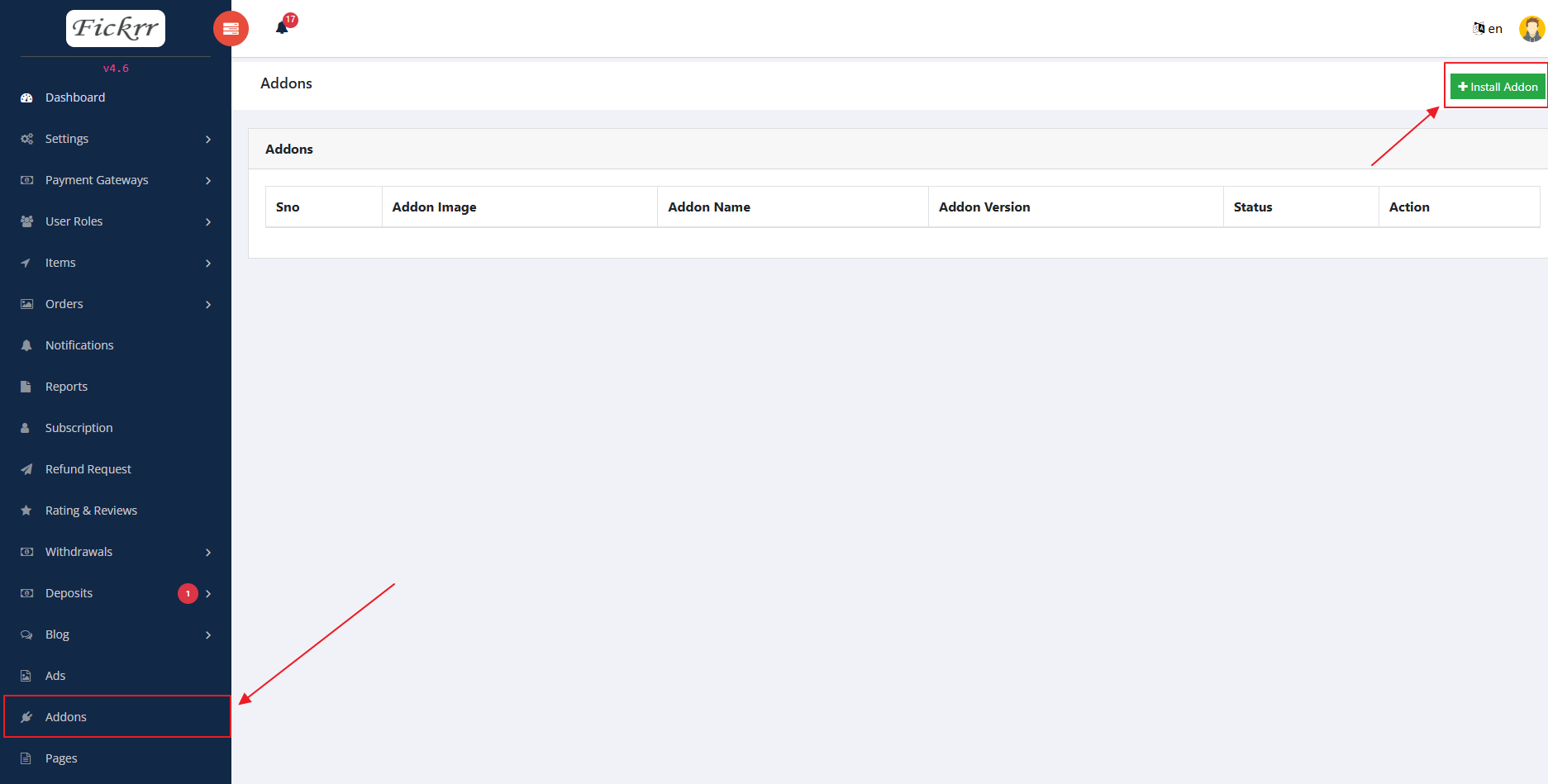
Task: Select the Rating & Reviews star icon
Action: pos(26,510)
